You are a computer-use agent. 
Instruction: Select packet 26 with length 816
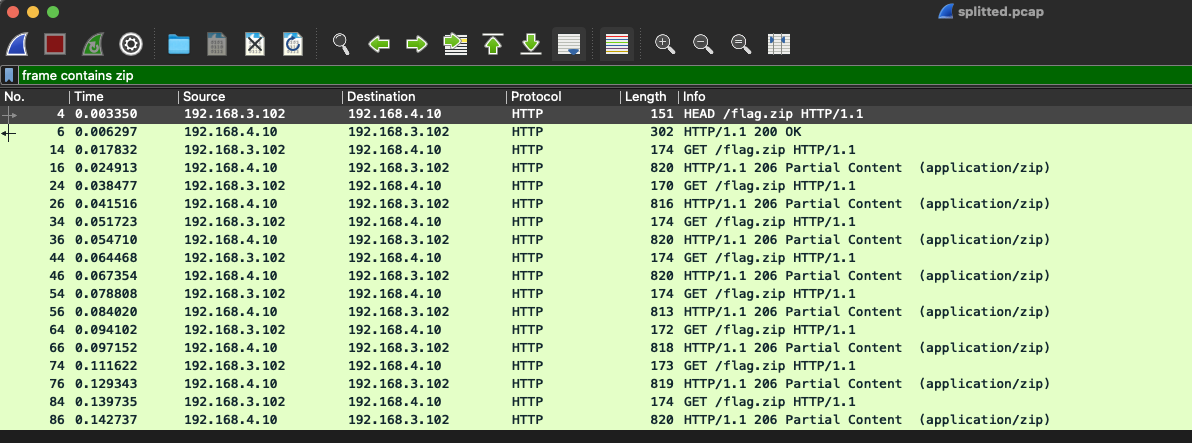coord(596,204)
